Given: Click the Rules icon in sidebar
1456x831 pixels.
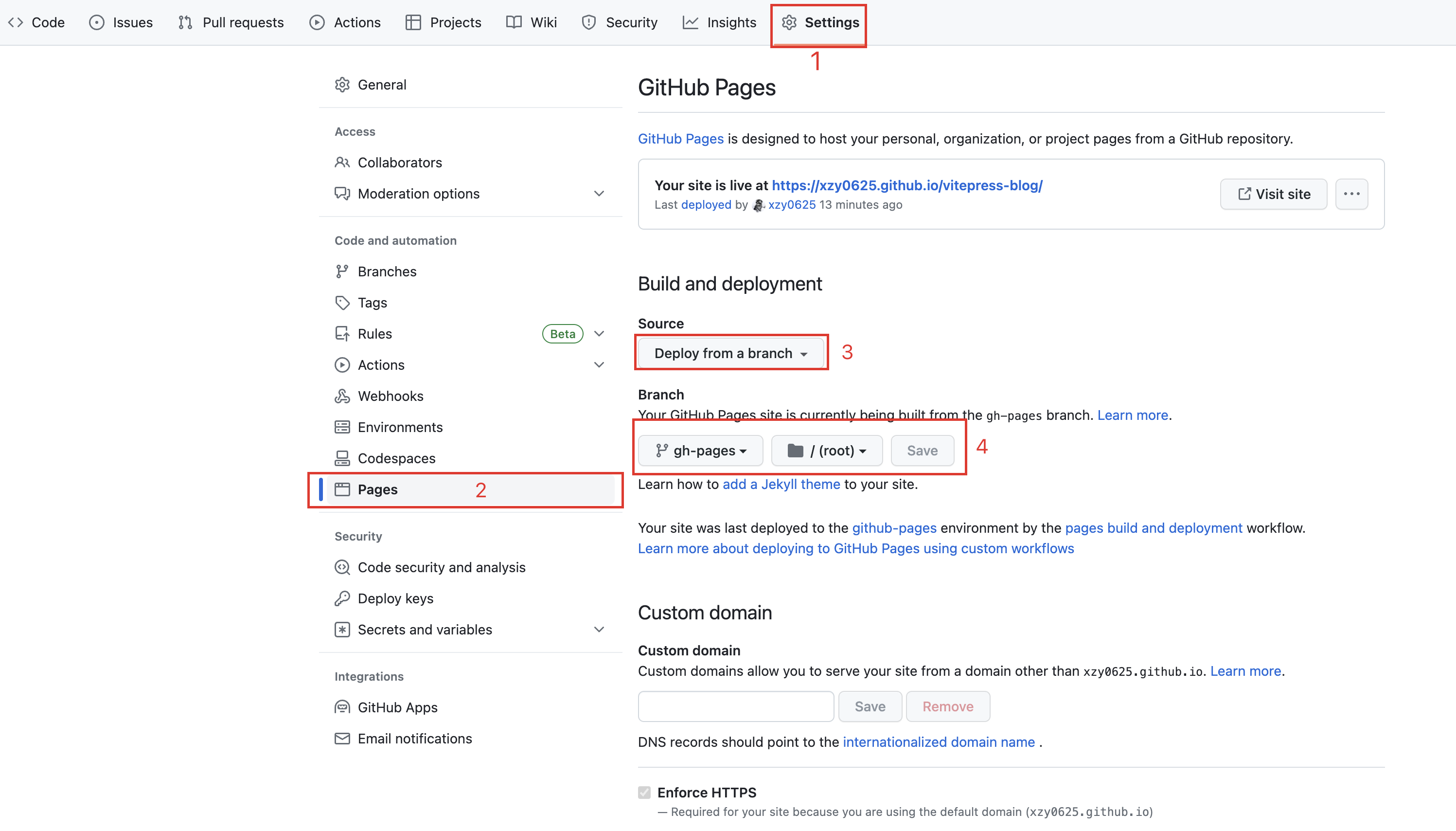Looking at the screenshot, I should point(342,333).
